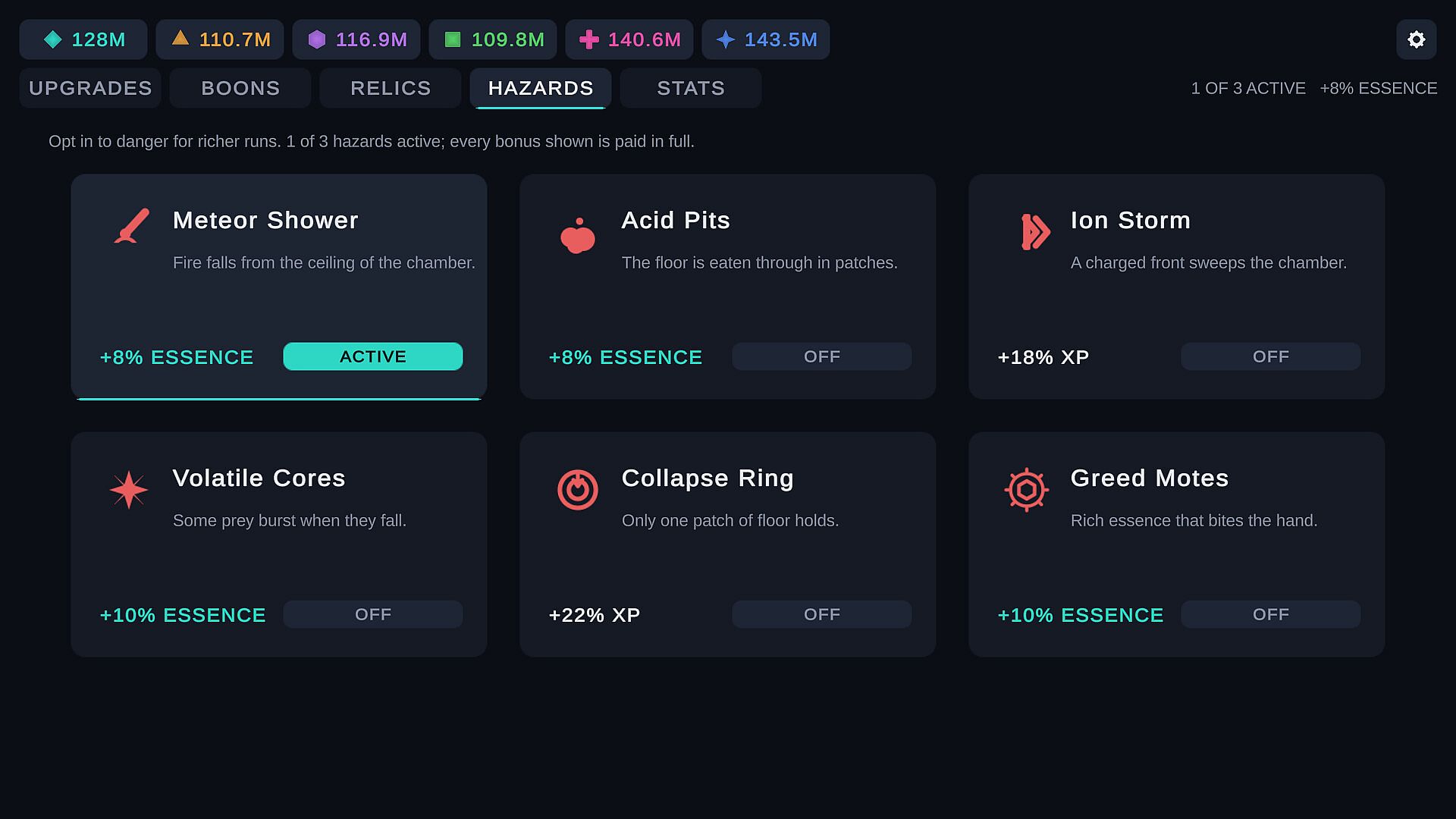Click the Acid Pits hazard icon
Image resolution: width=1456 pixels, height=819 pixels.
coord(577,235)
